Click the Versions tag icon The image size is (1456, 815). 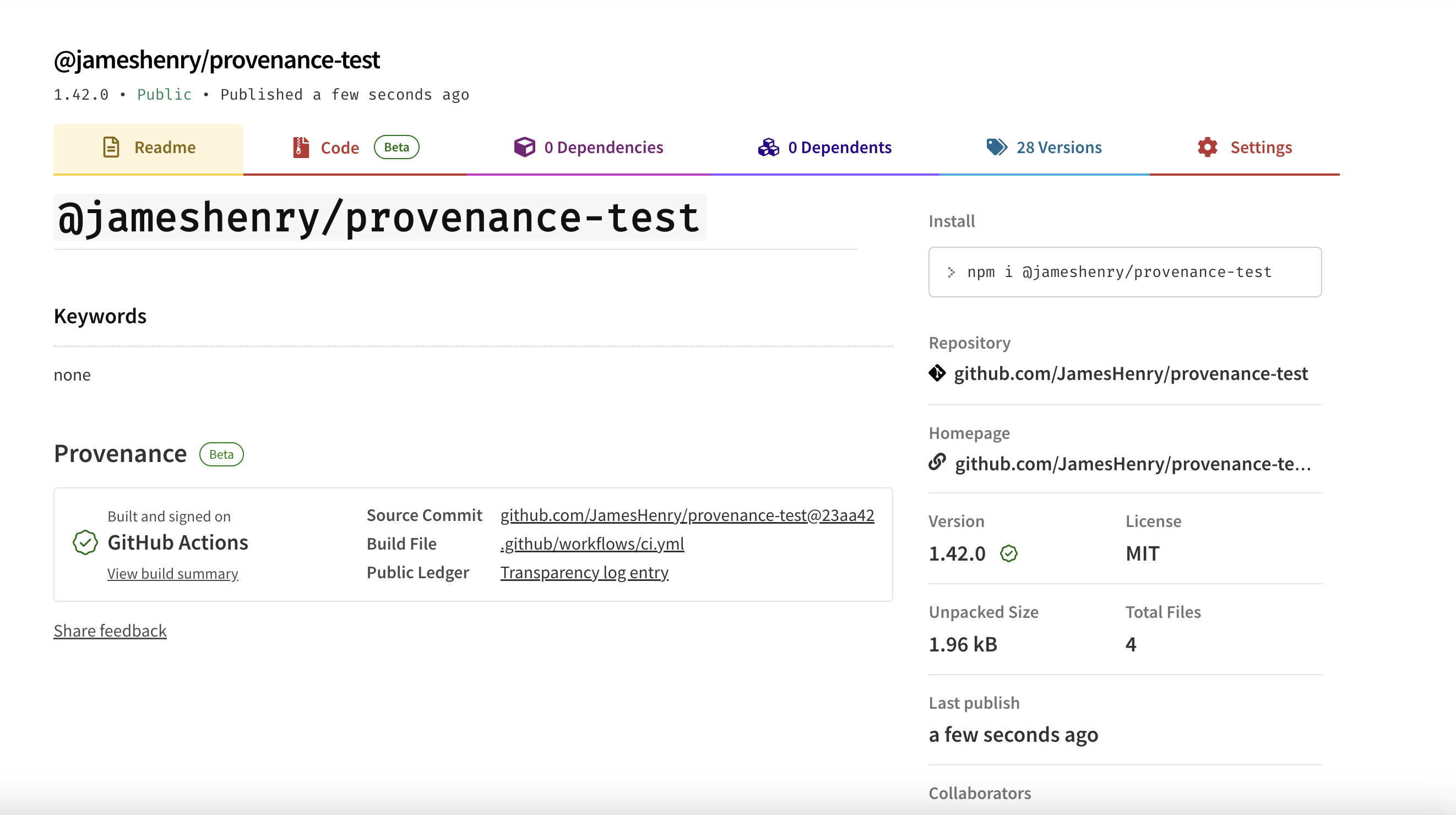997,146
